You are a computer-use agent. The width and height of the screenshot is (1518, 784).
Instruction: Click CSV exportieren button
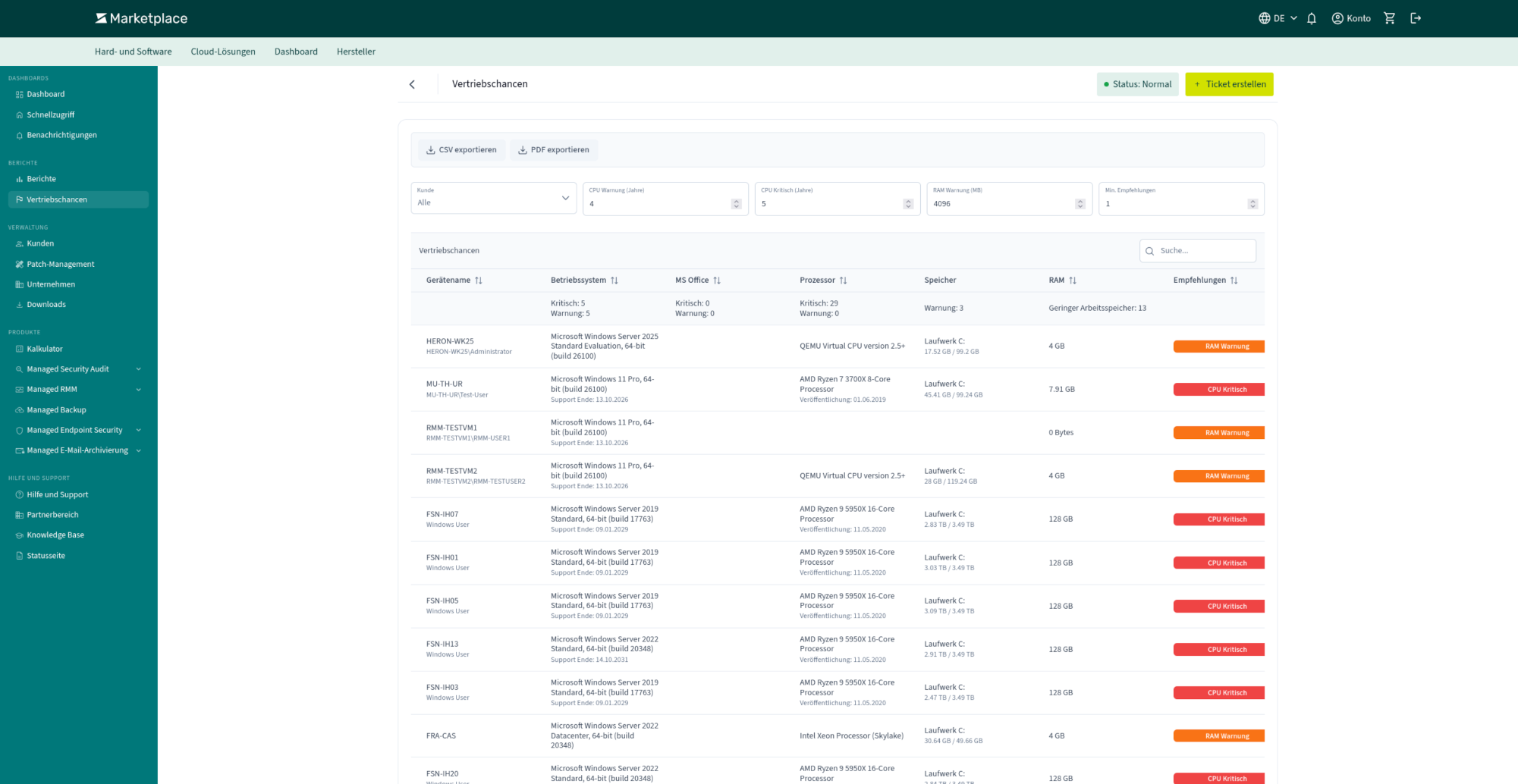point(461,149)
